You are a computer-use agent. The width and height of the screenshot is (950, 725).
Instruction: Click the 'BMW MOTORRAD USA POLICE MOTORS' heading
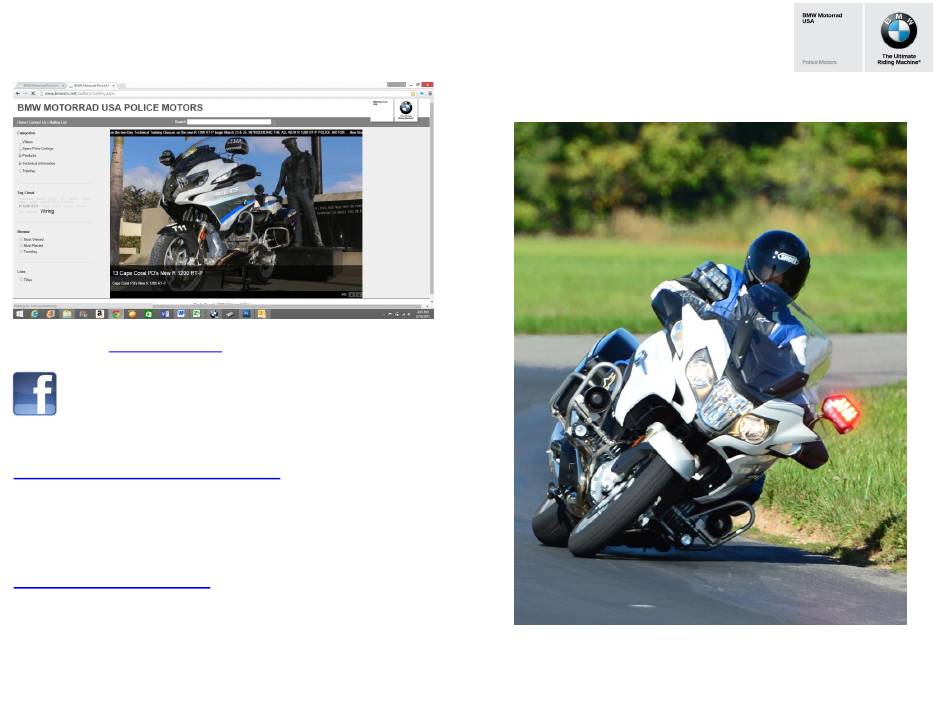110,108
